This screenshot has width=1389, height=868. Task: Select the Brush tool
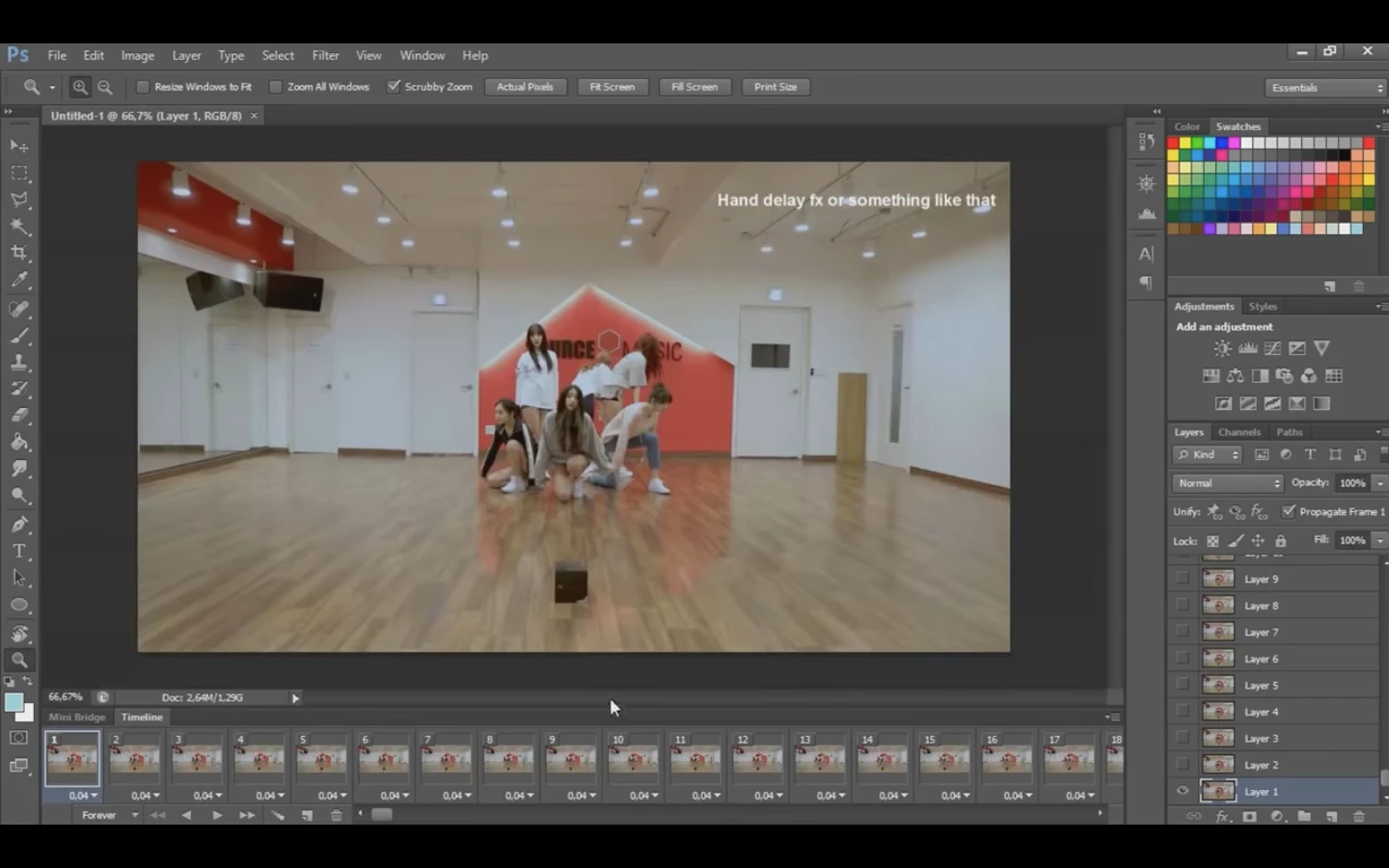[x=19, y=337]
